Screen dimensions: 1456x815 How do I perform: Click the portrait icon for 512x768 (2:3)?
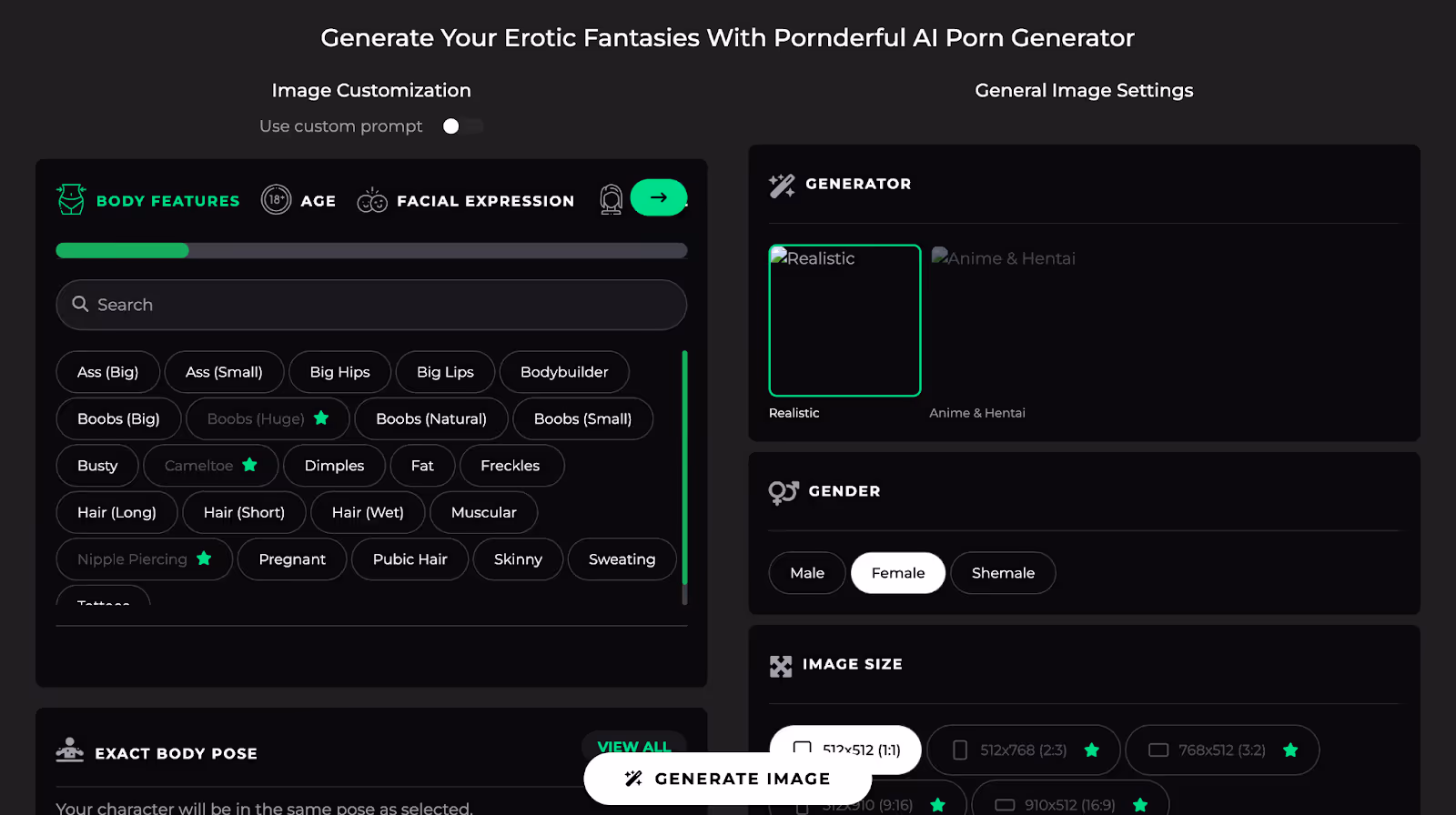[960, 750]
